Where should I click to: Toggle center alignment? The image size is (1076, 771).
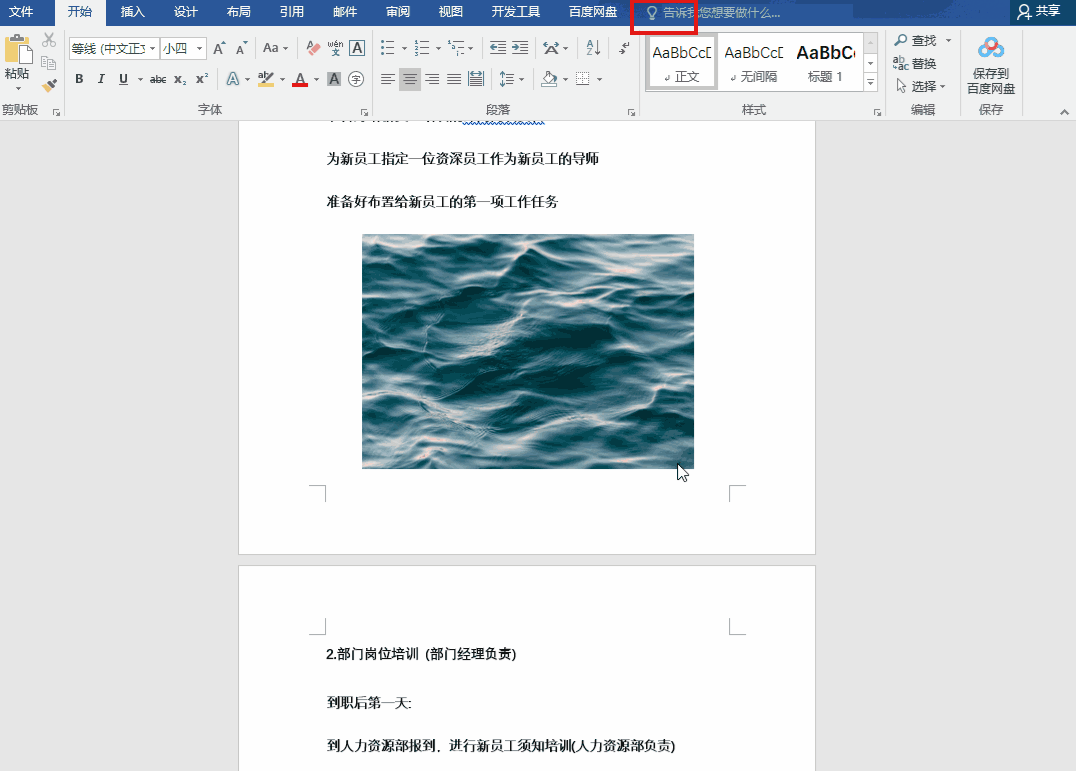[410, 79]
